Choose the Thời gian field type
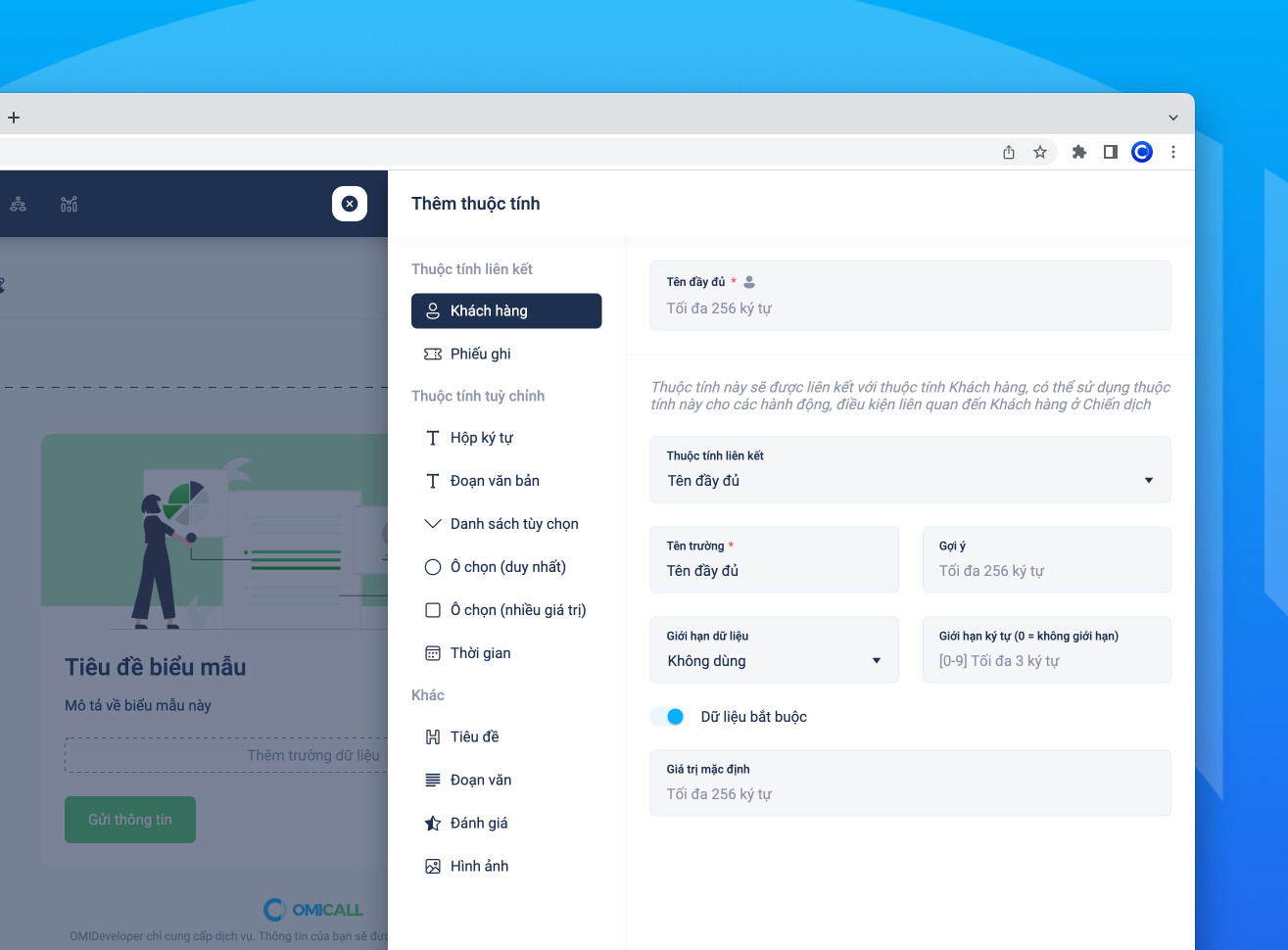Screen dimensions: 1288x950 (506, 653)
